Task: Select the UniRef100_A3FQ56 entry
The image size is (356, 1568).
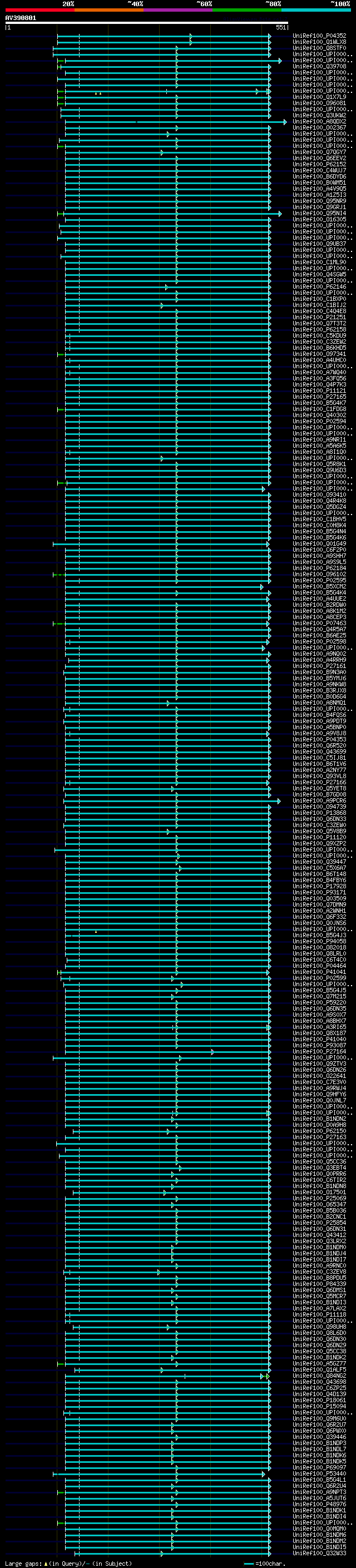Action: 319,379
